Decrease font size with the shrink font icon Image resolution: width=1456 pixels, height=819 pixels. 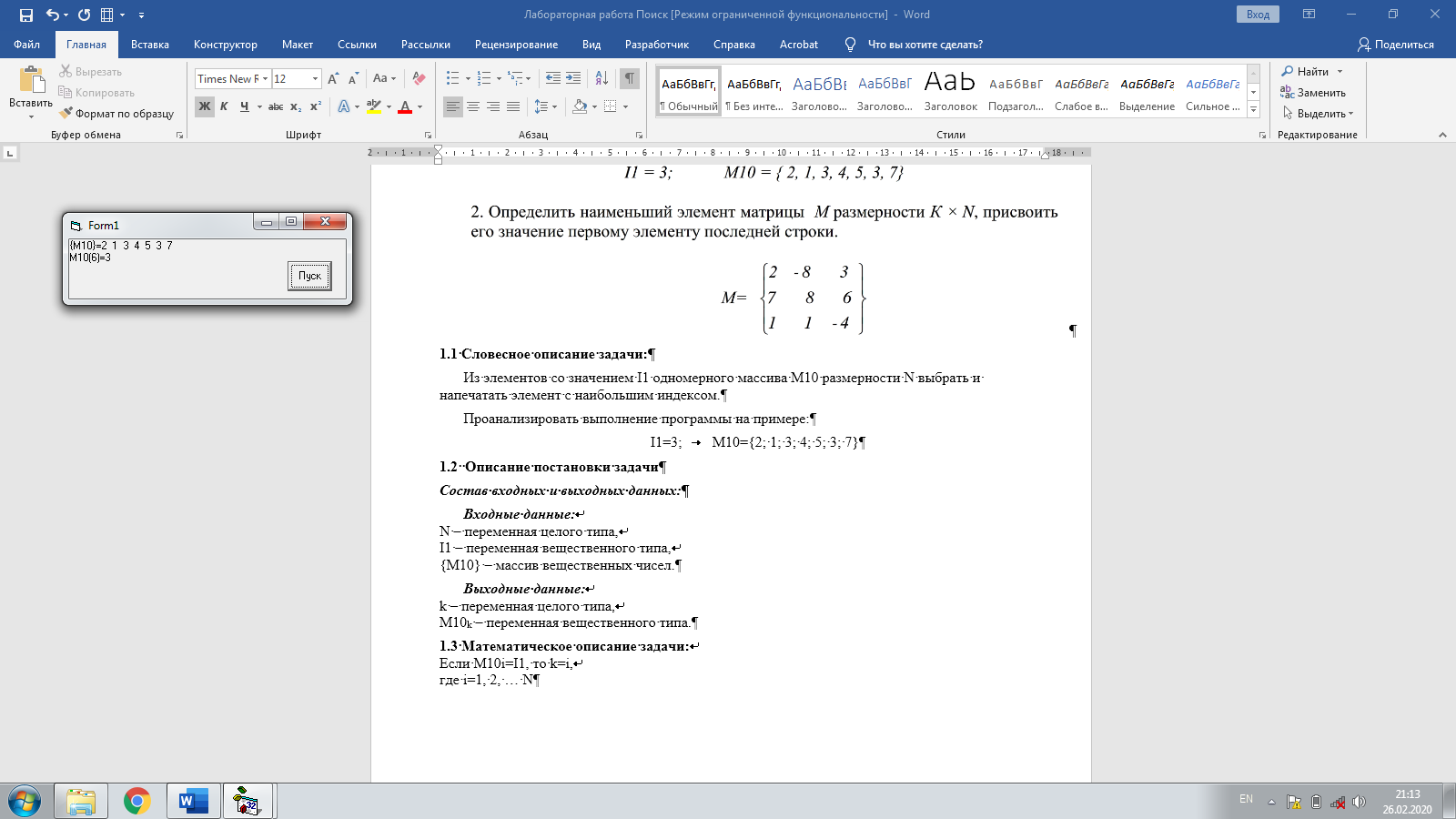[353, 79]
